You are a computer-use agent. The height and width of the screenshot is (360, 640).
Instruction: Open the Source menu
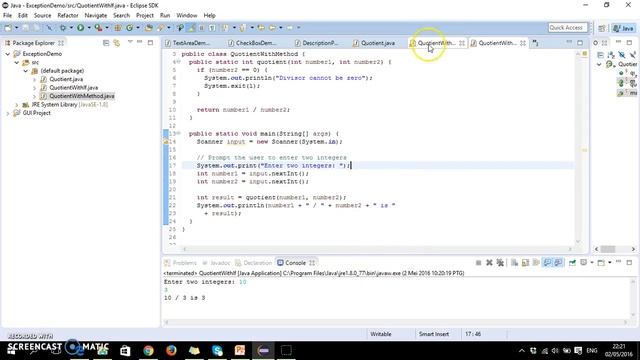coord(42,16)
